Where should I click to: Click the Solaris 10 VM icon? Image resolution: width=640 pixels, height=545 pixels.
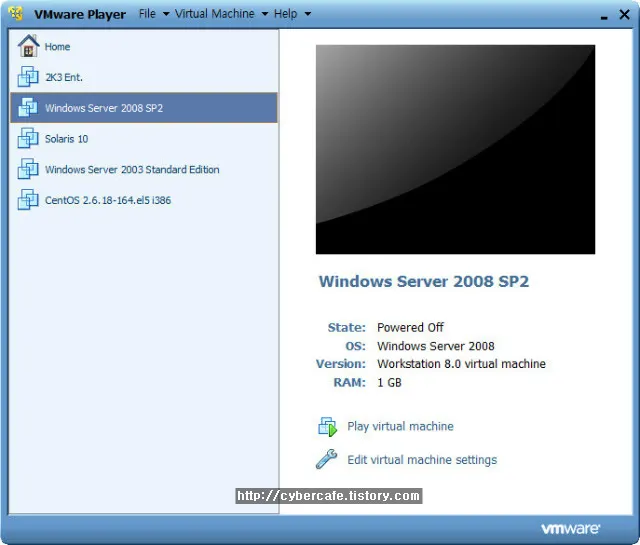click(28, 138)
